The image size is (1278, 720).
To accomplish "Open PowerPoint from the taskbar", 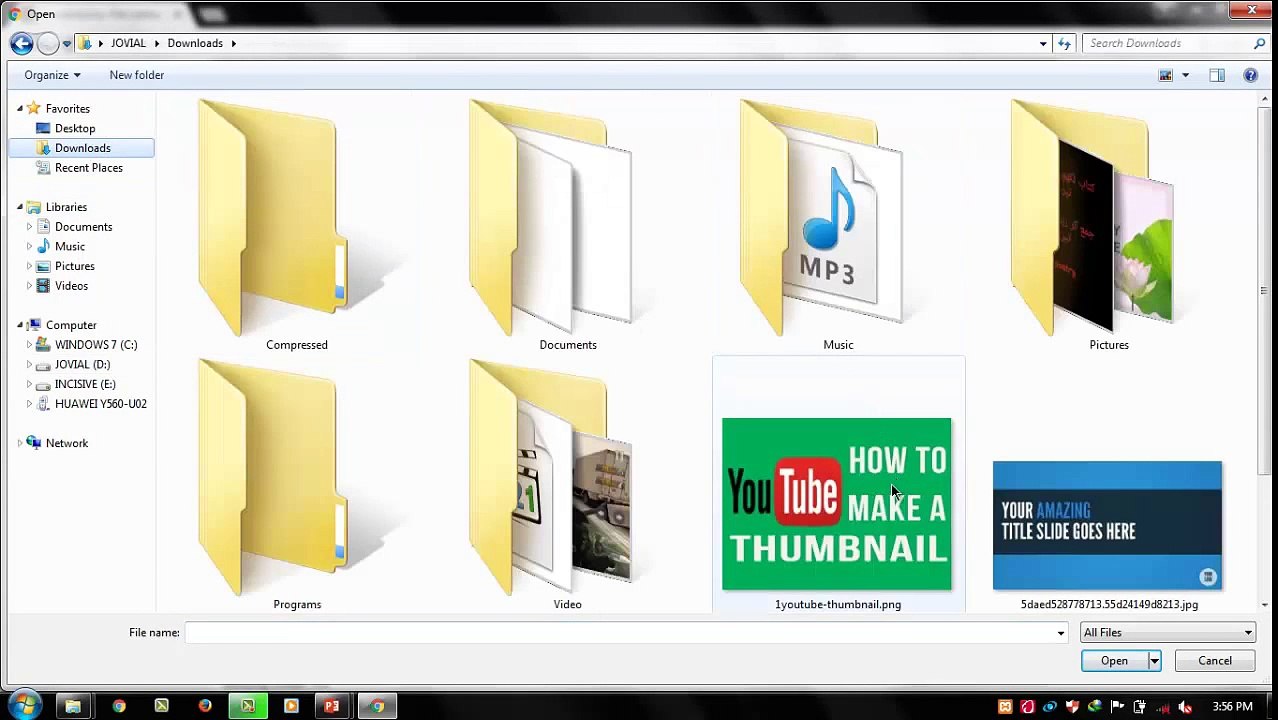I will point(332,706).
